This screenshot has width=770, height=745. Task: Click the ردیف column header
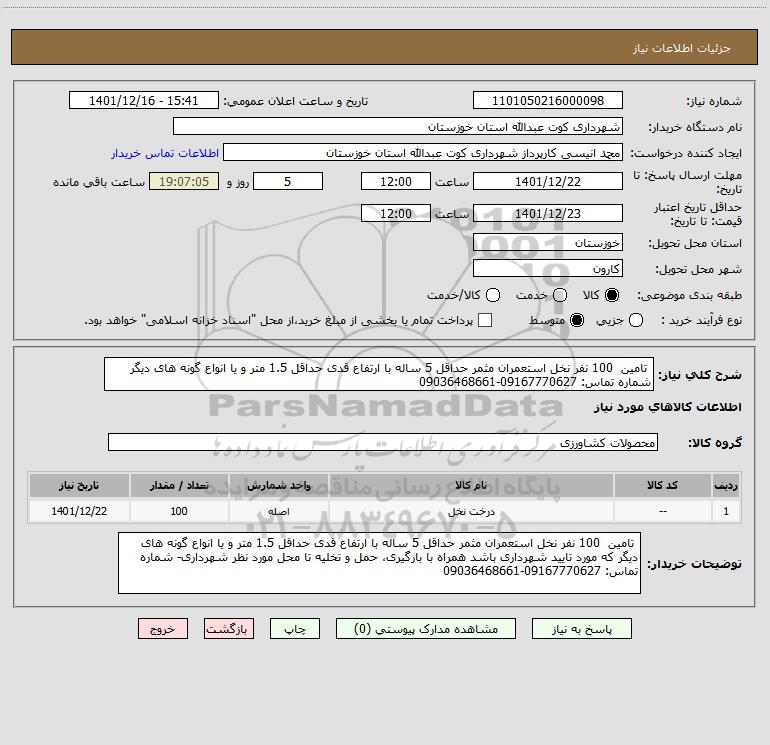coord(726,486)
